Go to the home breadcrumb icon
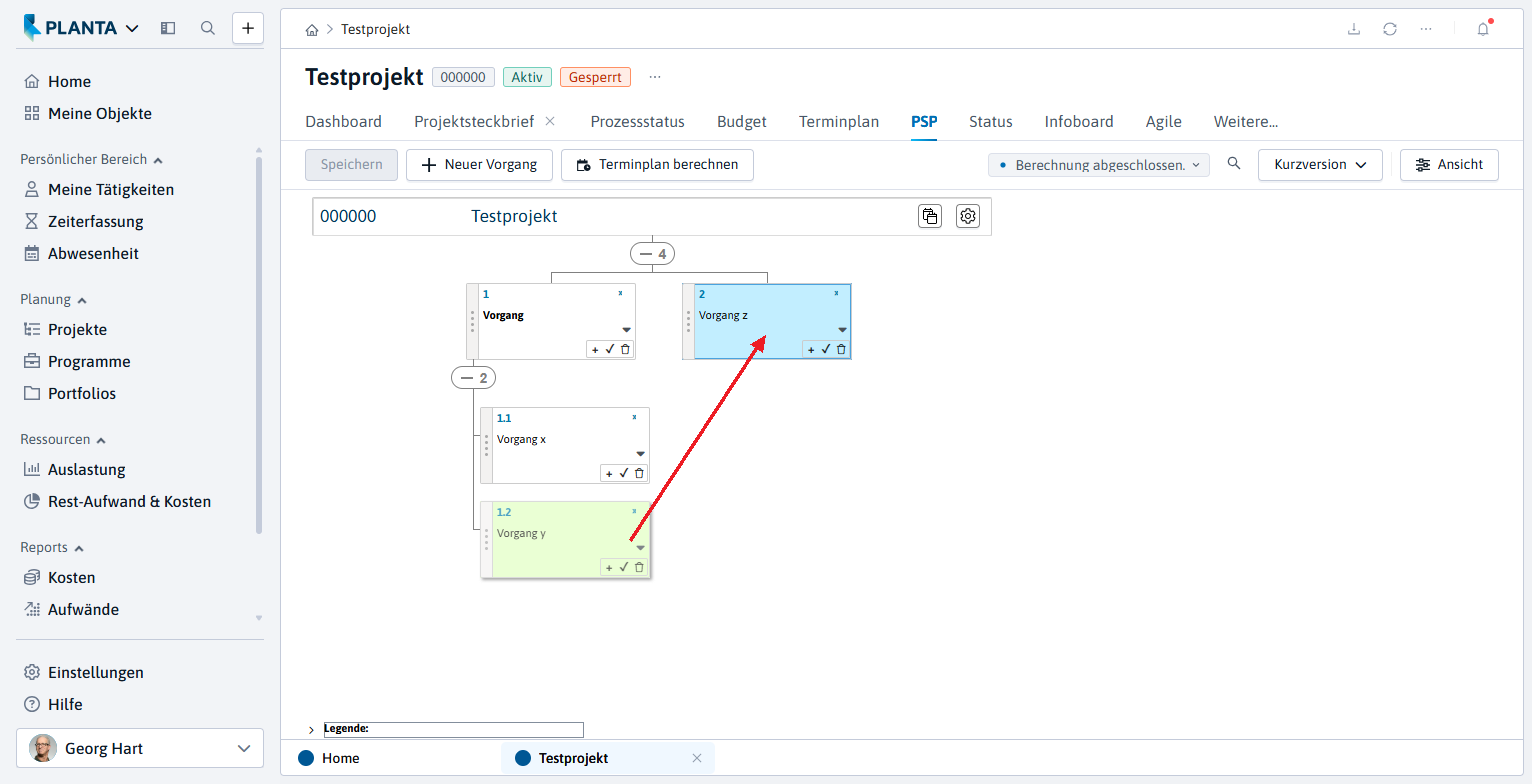1532x784 pixels. point(313,30)
